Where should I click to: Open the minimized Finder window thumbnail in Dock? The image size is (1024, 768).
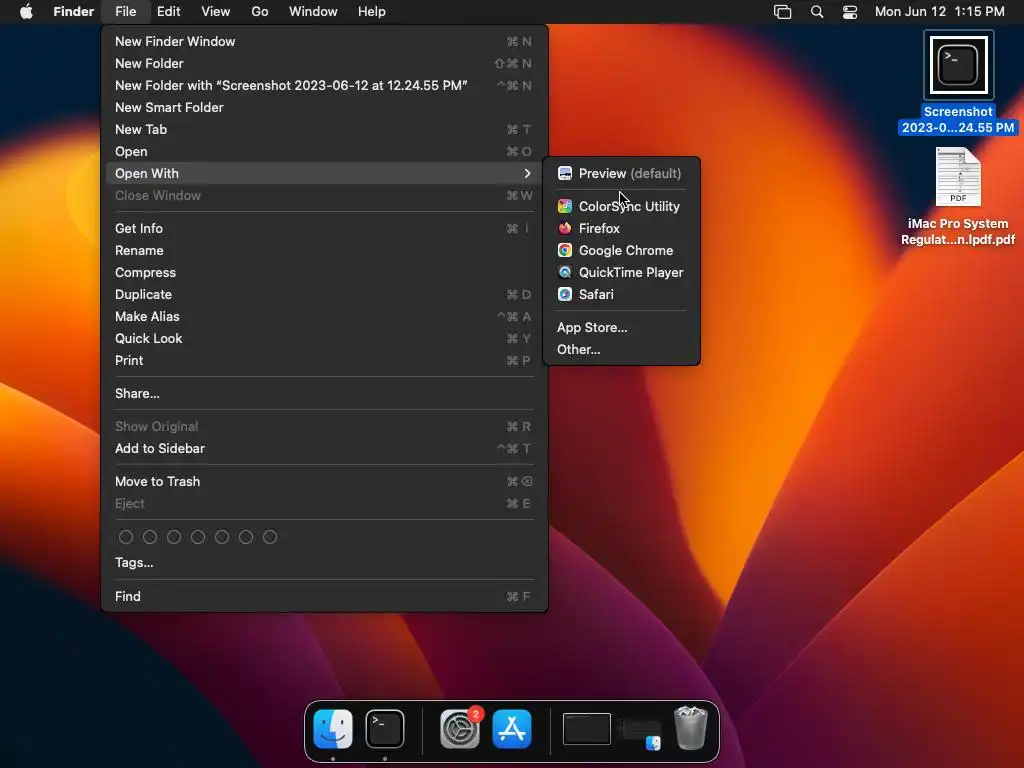point(640,733)
